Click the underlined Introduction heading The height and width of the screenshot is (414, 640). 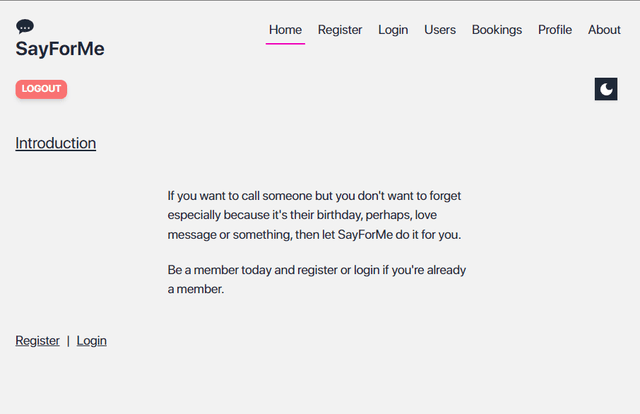coord(56,143)
